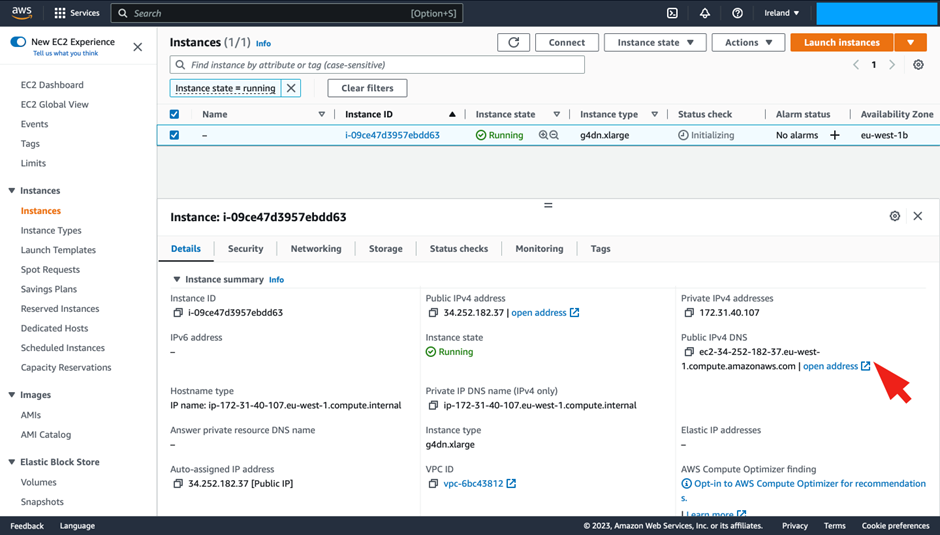
Task: Close the instance detail panel
Action: 918,216
